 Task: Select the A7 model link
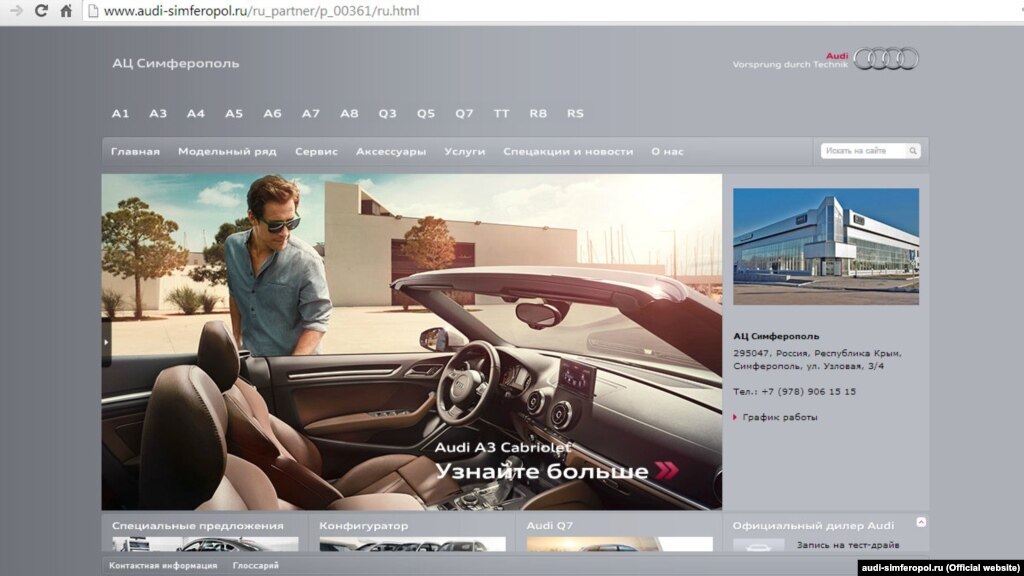(311, 114)
